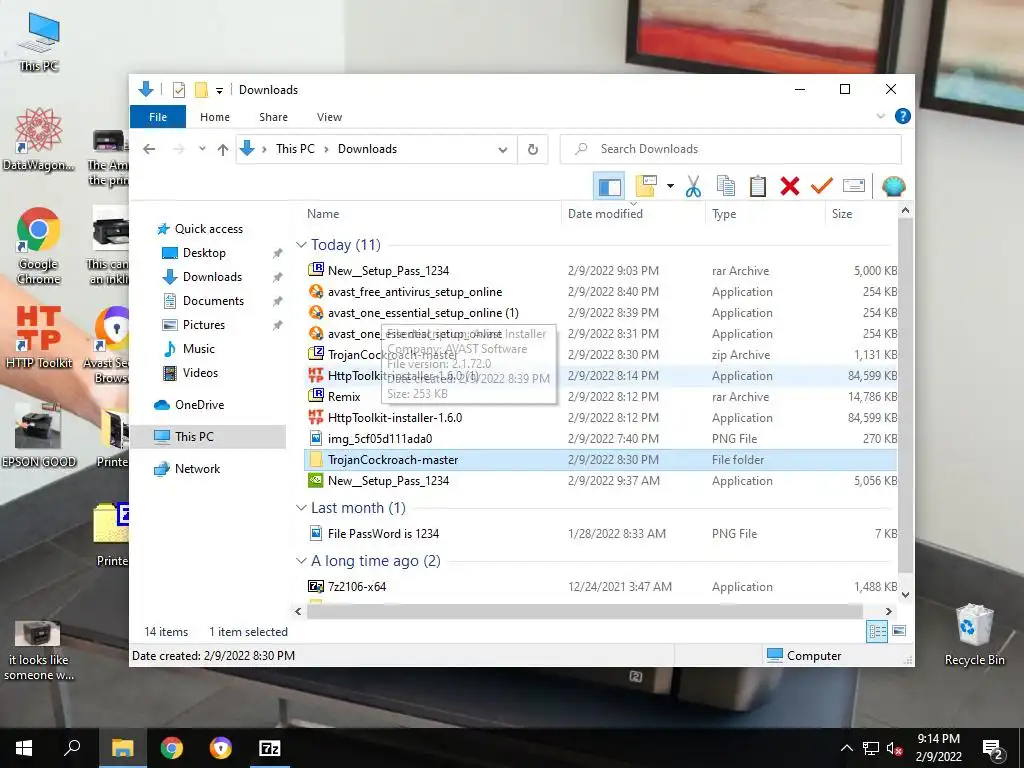
Task: Click the red X Delete icon
Action: tap(790, 187)
